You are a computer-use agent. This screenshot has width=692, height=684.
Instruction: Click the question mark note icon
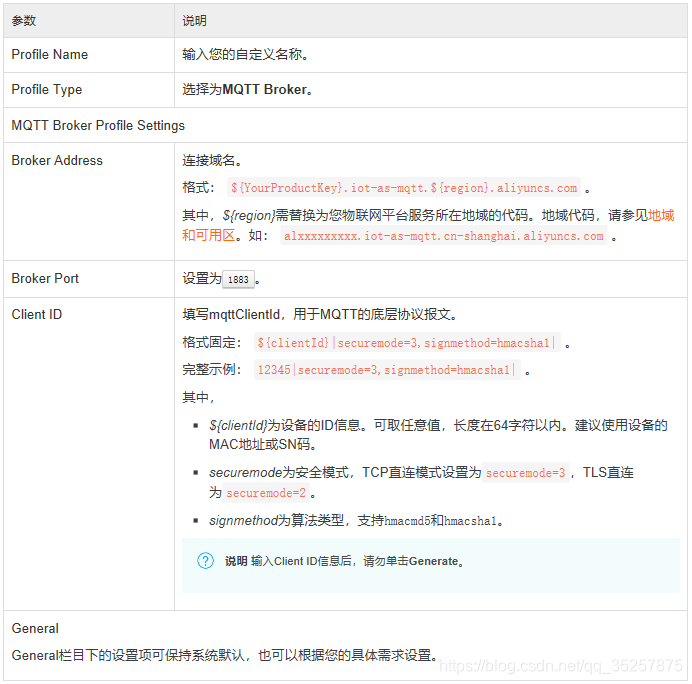[205, 561]
